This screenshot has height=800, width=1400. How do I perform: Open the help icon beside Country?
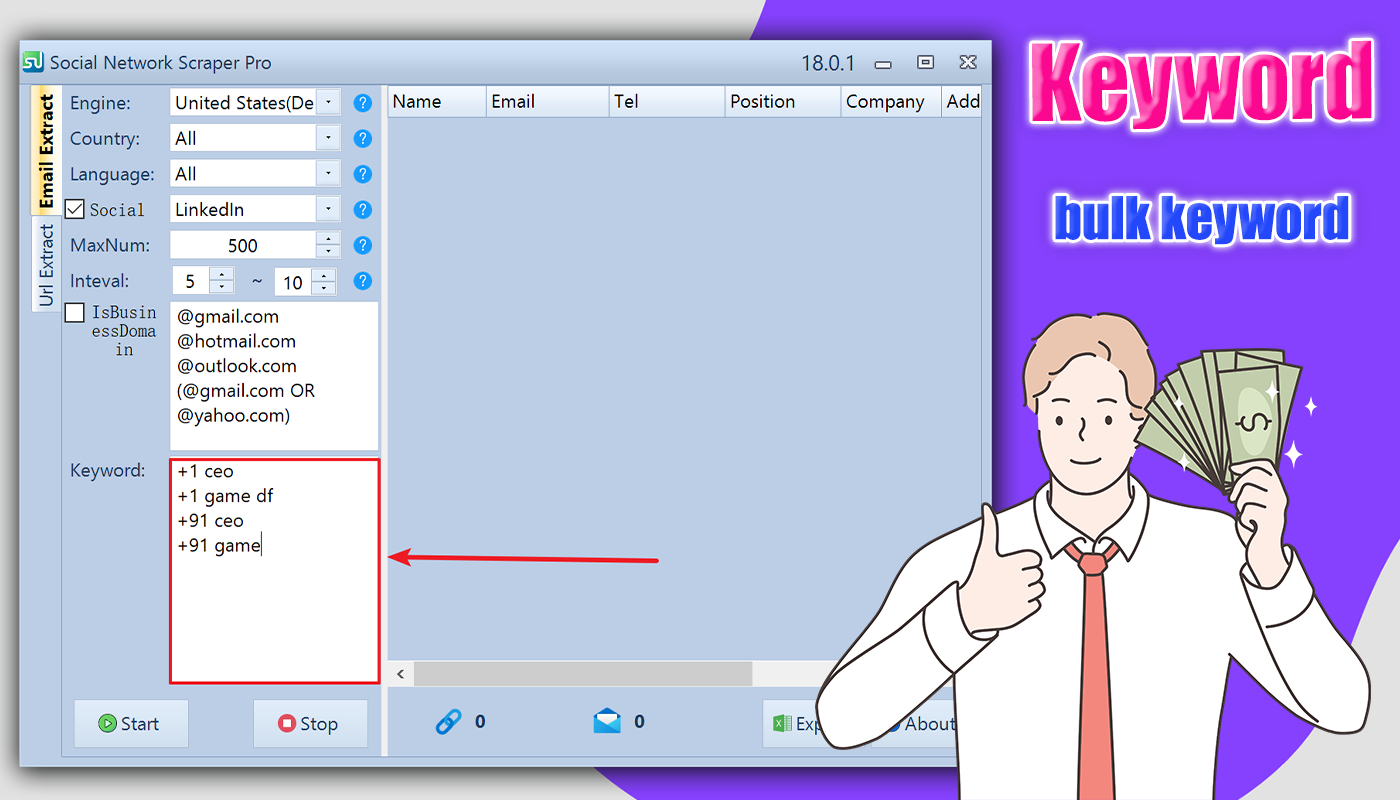click(x=363, y=138)
